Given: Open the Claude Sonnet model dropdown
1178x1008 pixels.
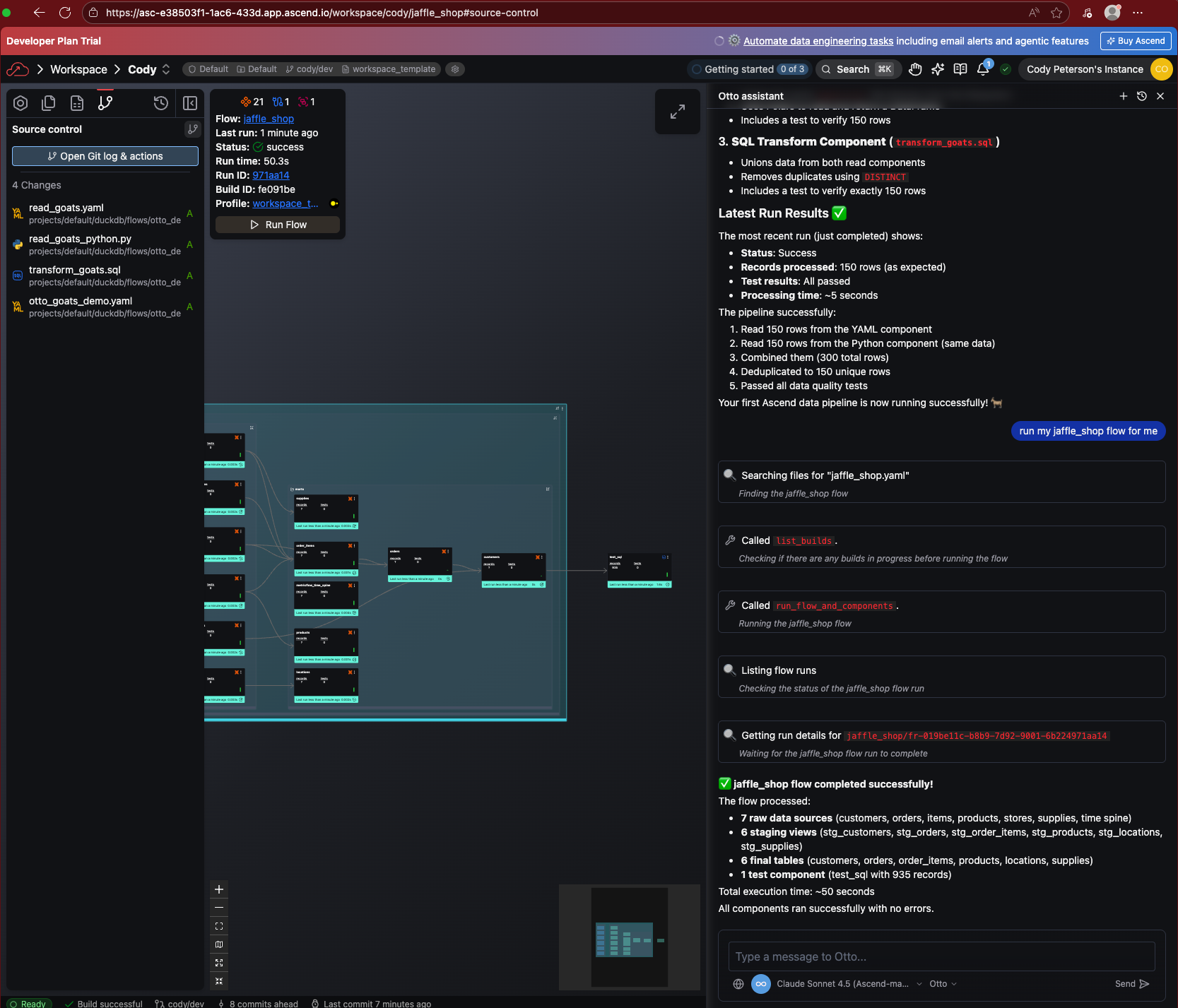Looking at the screenshot, I should 919,983.
